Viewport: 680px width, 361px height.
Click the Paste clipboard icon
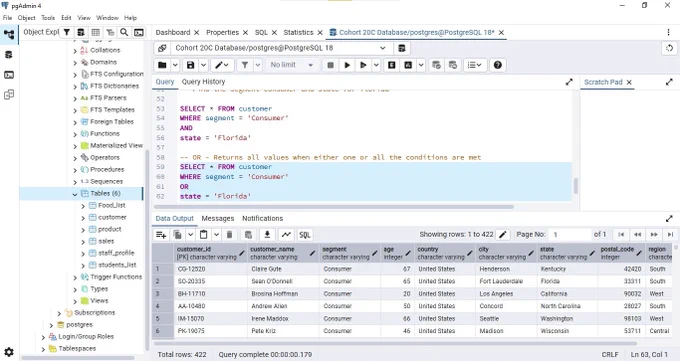203,235
